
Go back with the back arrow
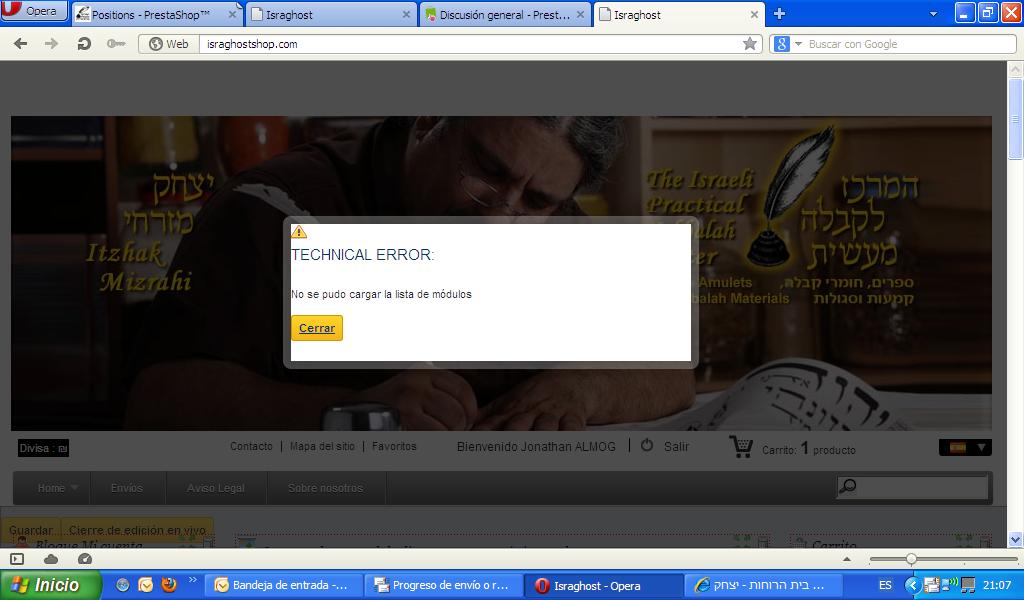pos(21,44)
